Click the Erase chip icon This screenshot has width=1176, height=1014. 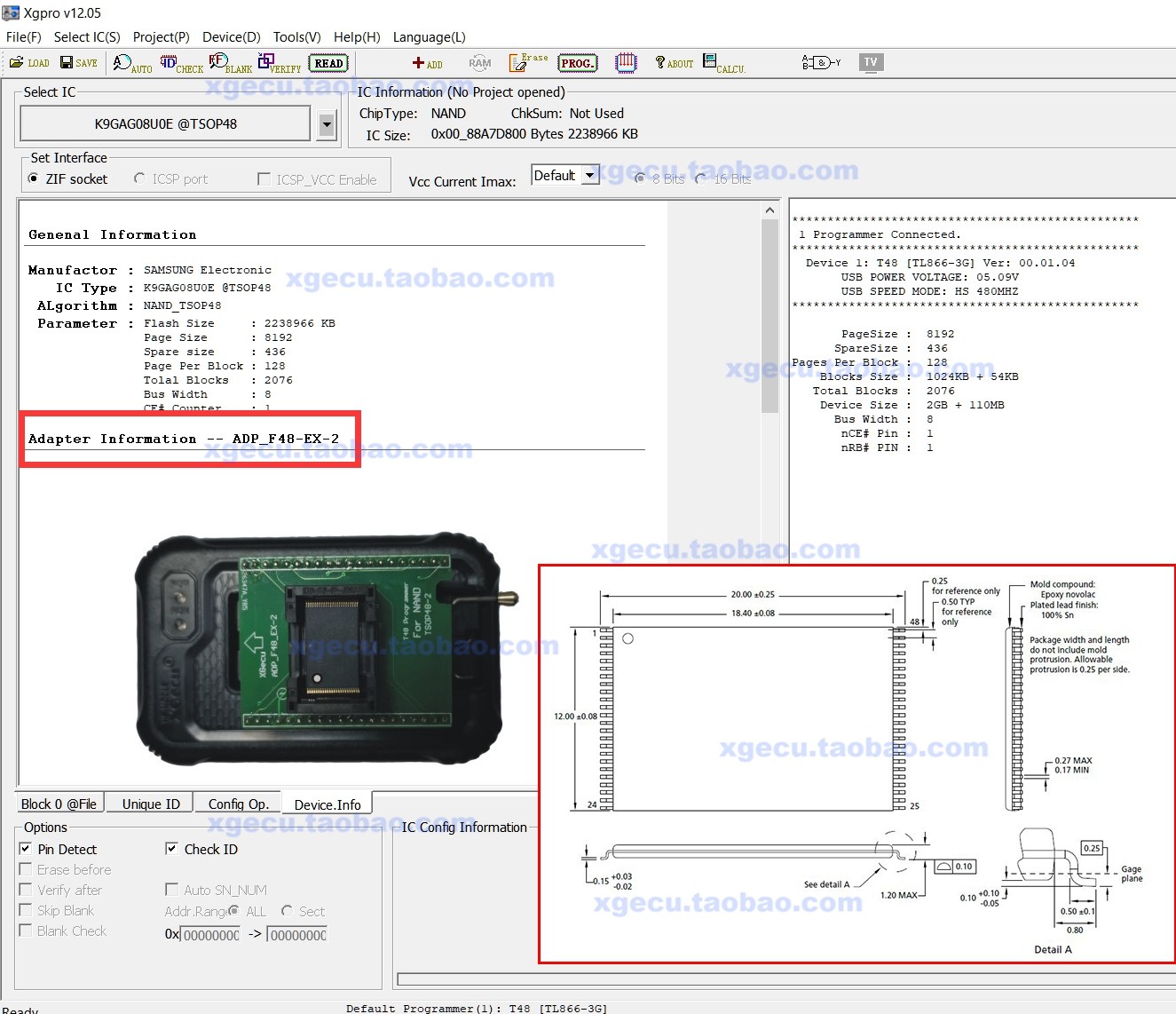coord(526,62)
